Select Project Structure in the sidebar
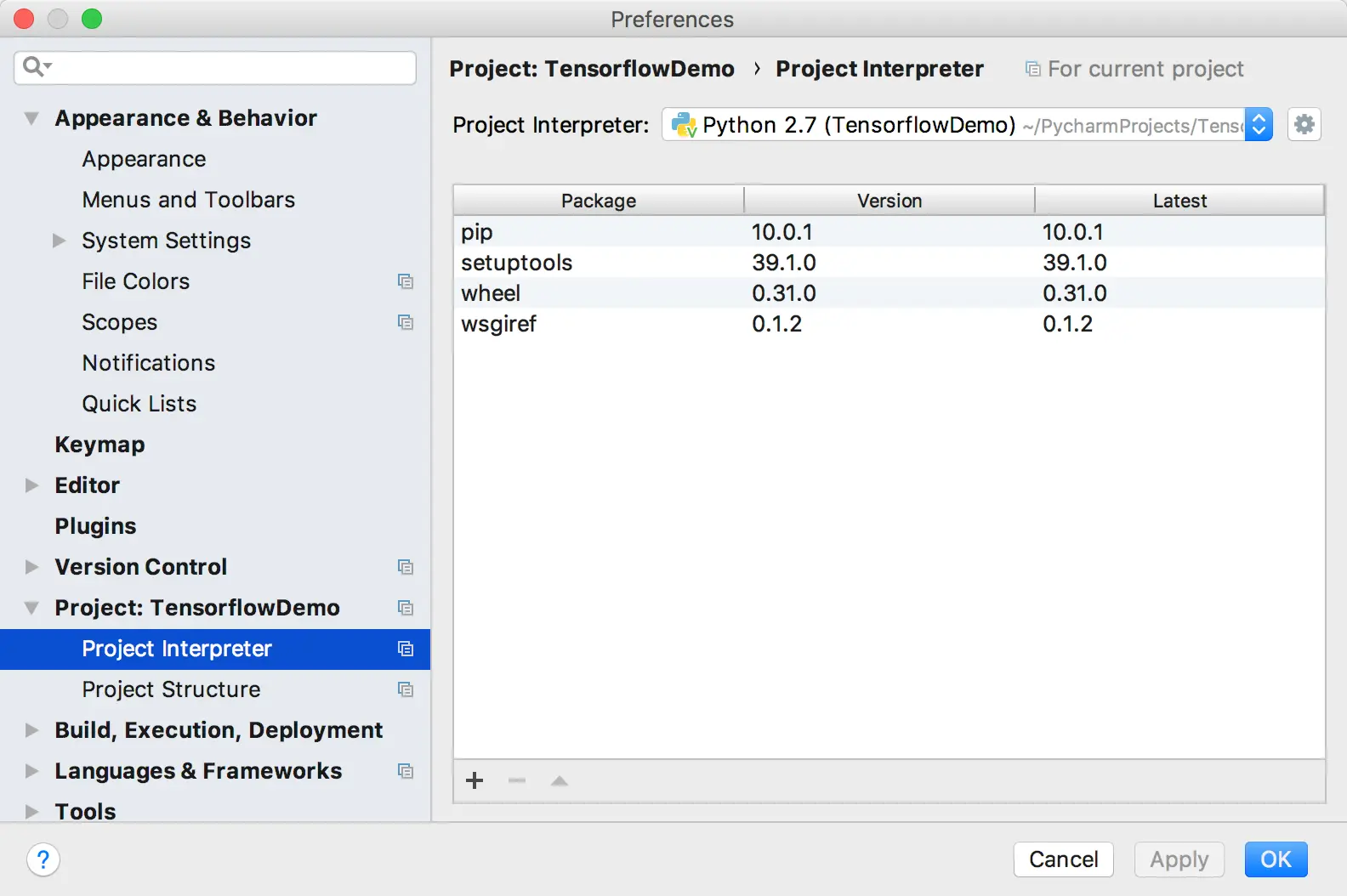The width and height of the screenshot is (1347, 896). (x=171, y=689)
